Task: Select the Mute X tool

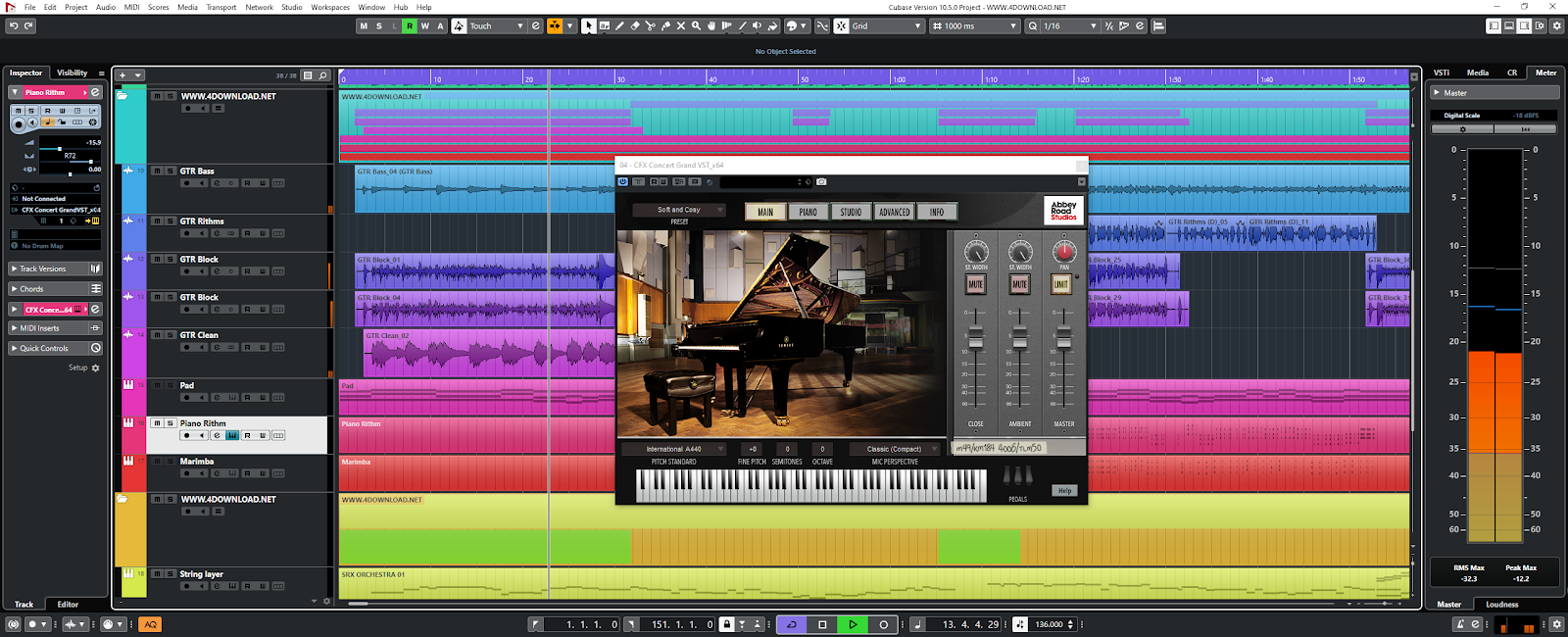Action: 680,25
